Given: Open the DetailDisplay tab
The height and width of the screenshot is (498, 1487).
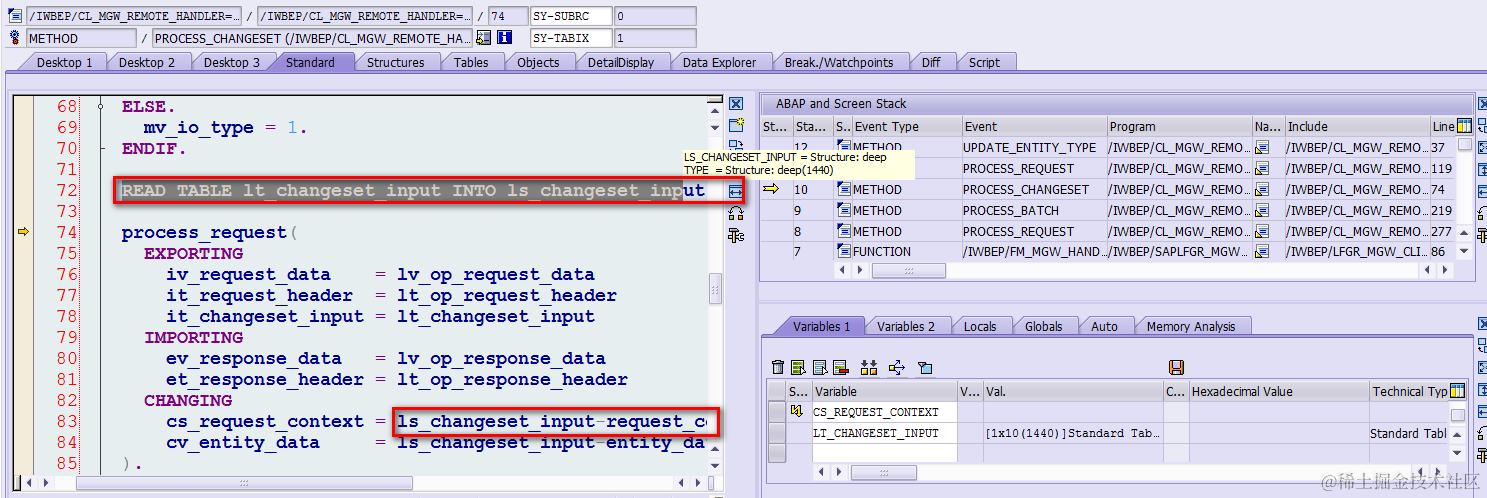Looking at the screenshot, I should (x=620, y=62).
